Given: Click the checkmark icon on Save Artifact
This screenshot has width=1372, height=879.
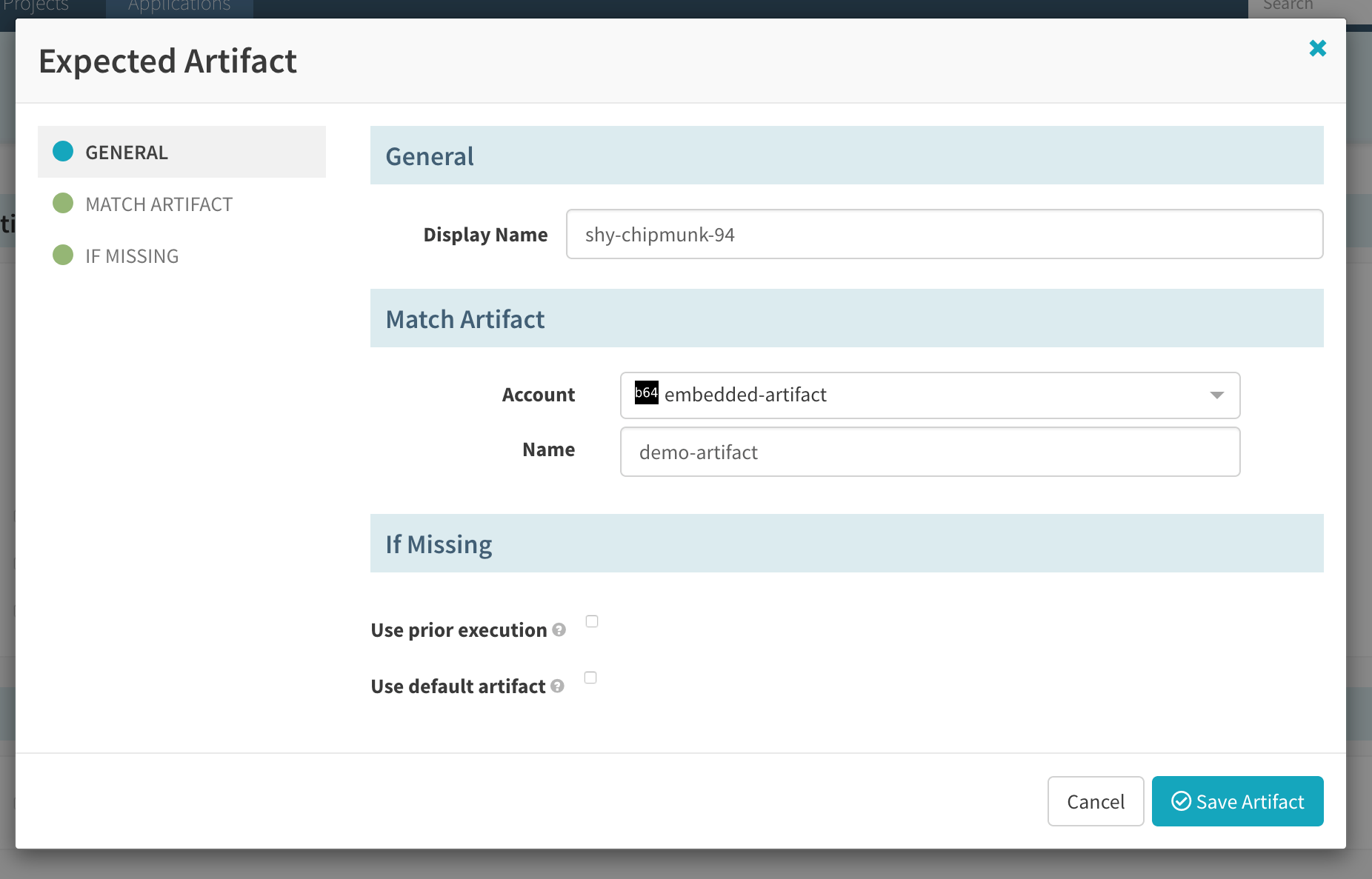Looking at the screenshot, I should [x=1181, y=801].
